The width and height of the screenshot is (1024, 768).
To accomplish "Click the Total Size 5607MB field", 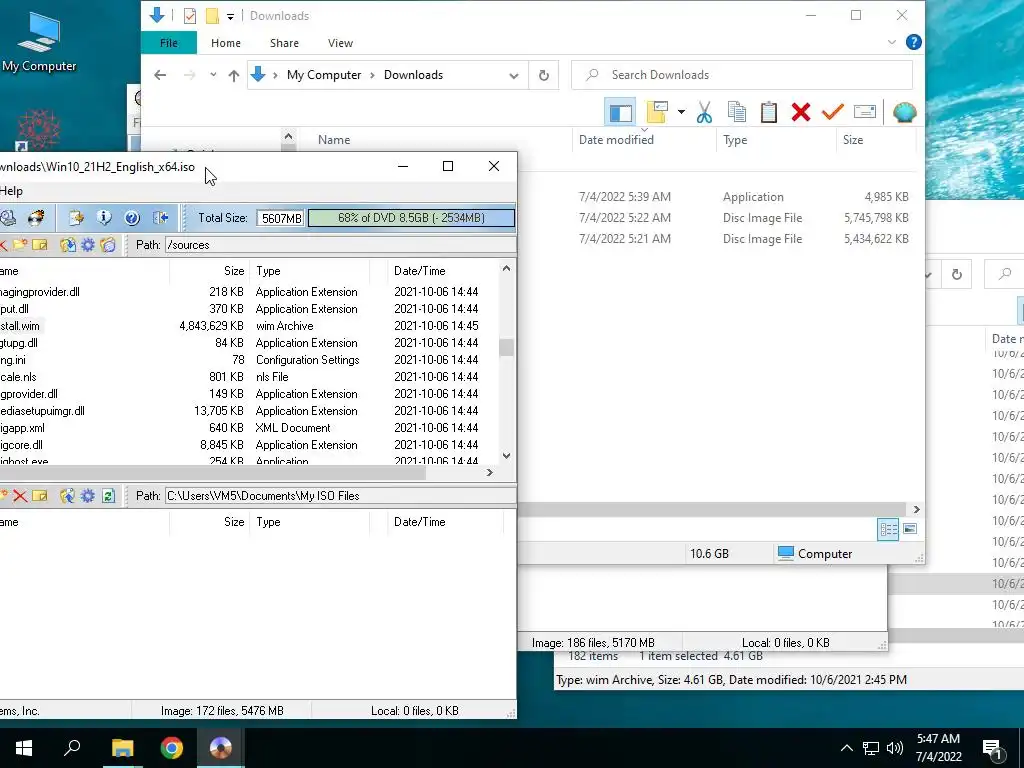I will pos(281,218).
